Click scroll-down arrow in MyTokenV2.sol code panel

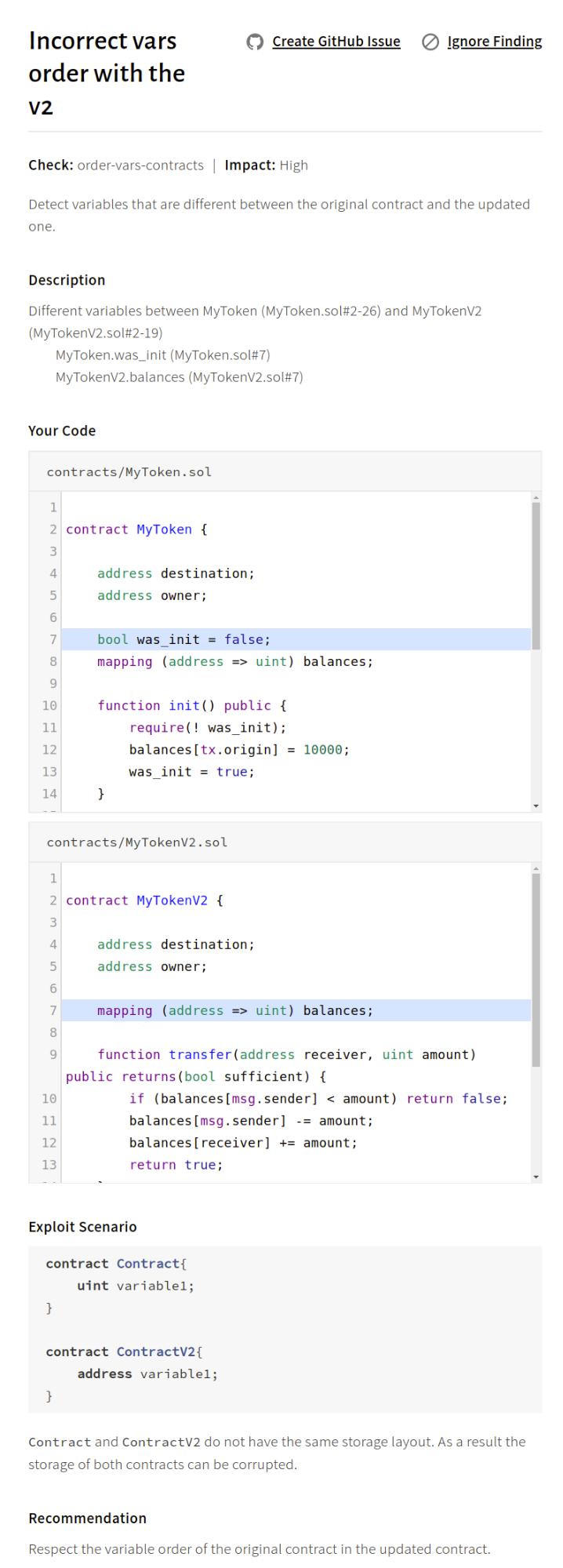536,1177
